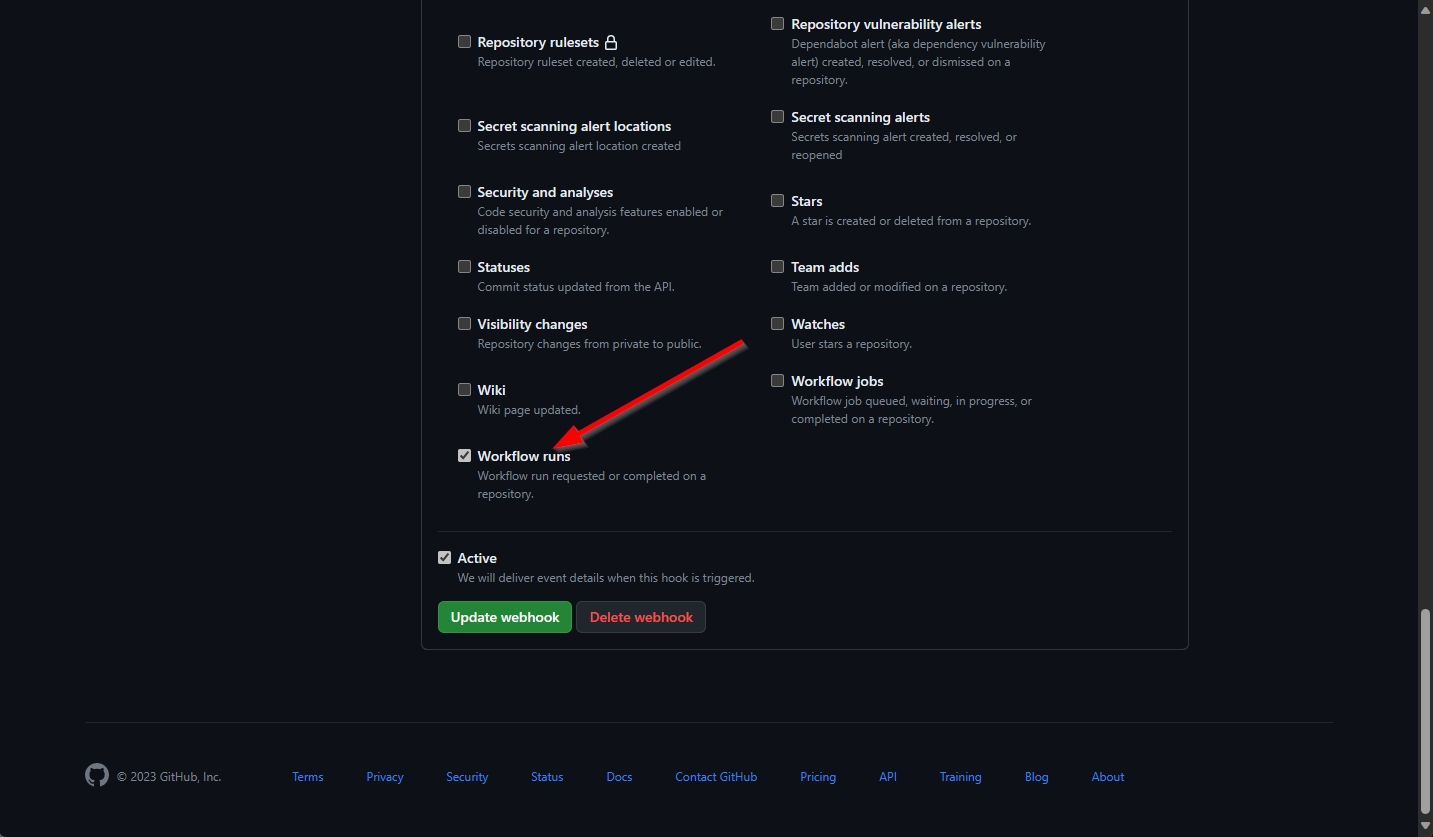
Task: Open the Terms footer link
Action: (308, 777)
